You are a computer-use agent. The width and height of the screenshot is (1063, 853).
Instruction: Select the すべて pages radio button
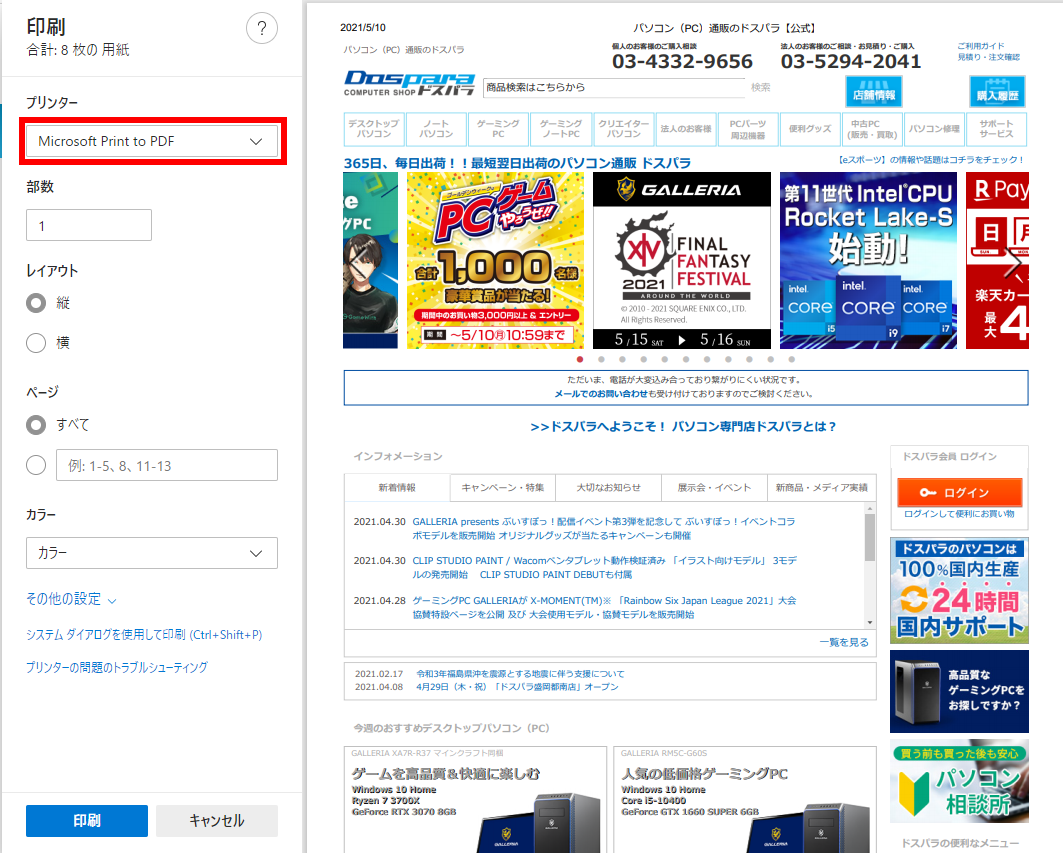(x=36, y=425)
